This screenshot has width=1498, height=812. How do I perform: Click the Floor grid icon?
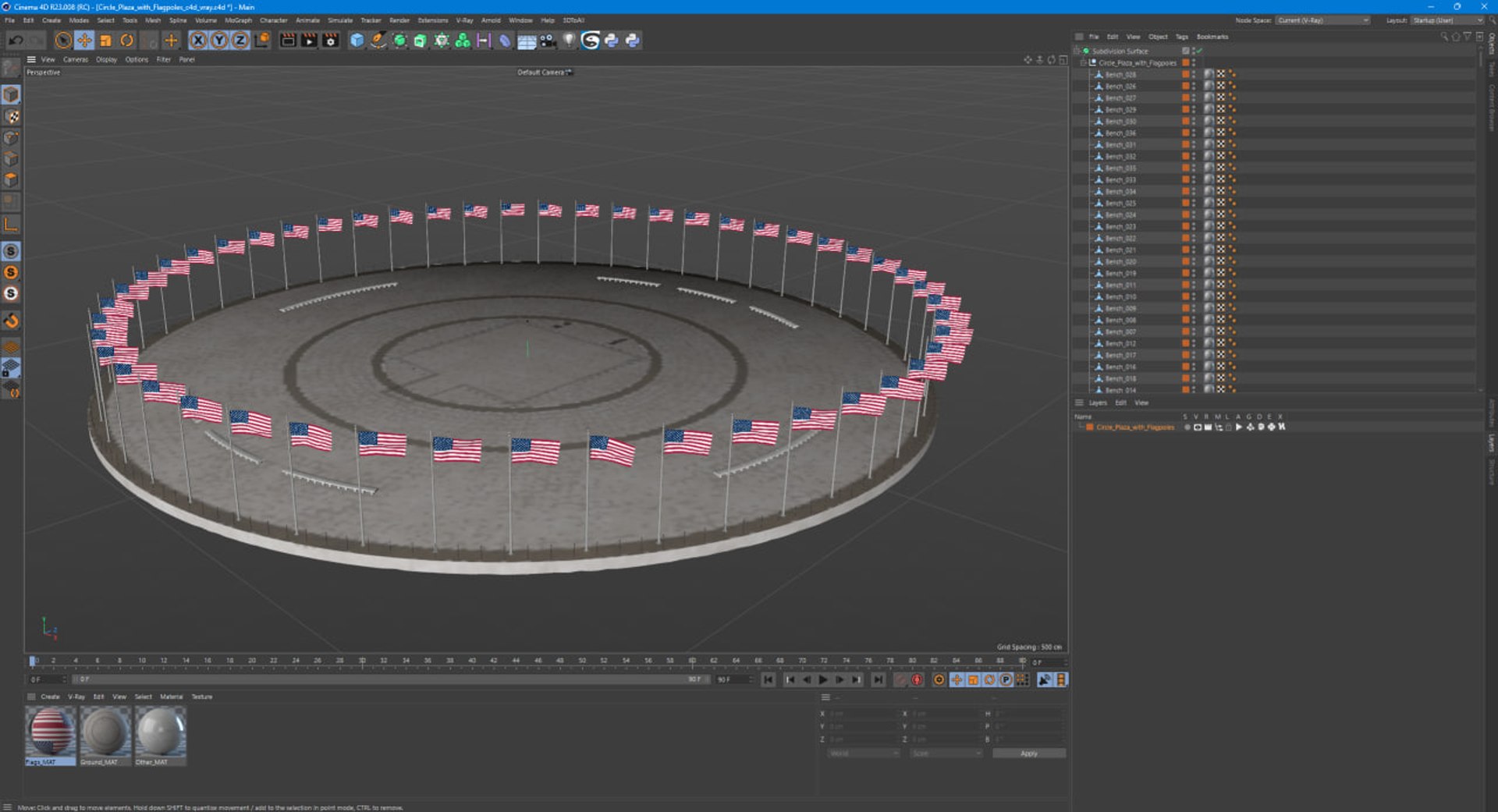(x=527, y=41)
